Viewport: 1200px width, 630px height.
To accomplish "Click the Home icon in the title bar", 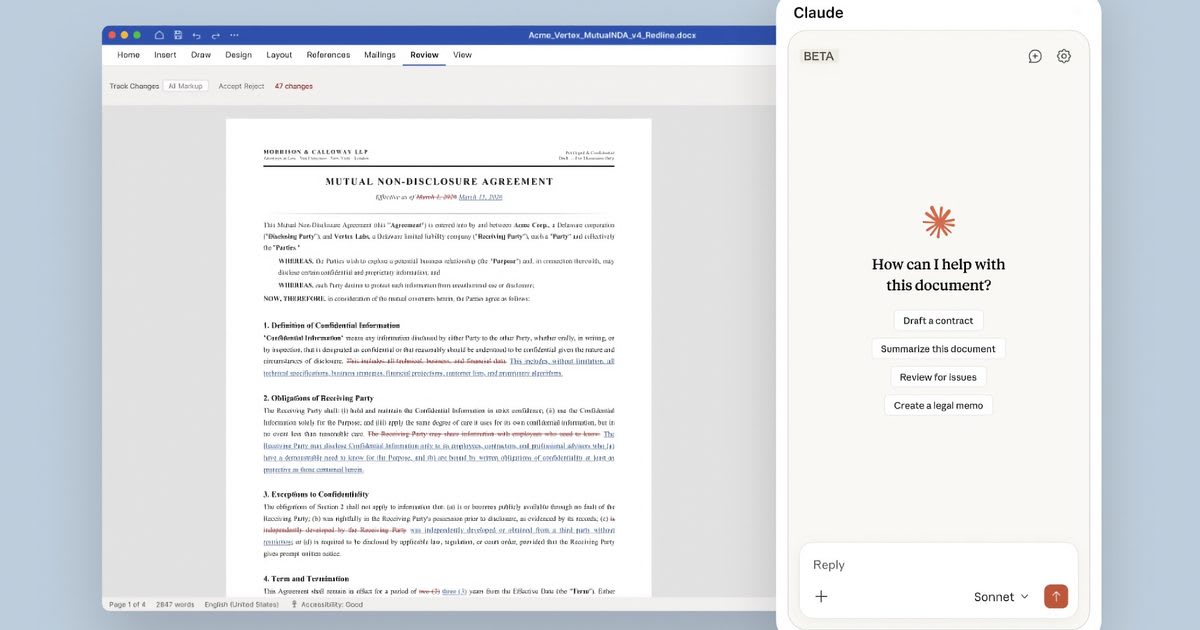I will pos(159,34).
